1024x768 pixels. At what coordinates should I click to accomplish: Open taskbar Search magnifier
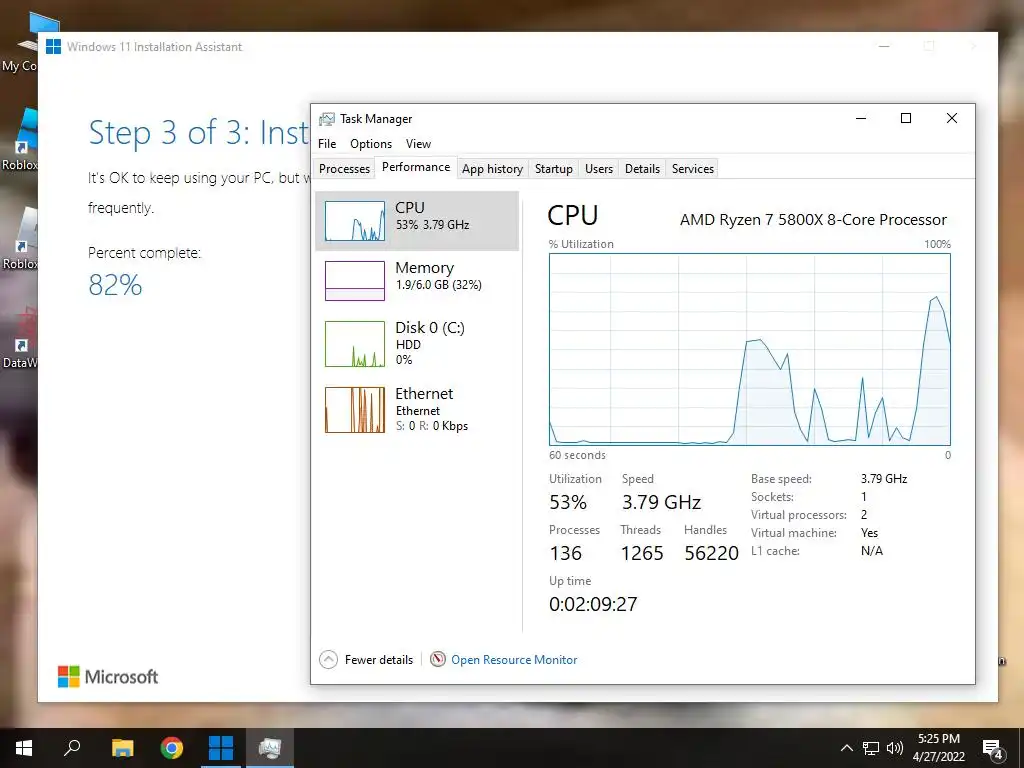click(x=72, y=748)
